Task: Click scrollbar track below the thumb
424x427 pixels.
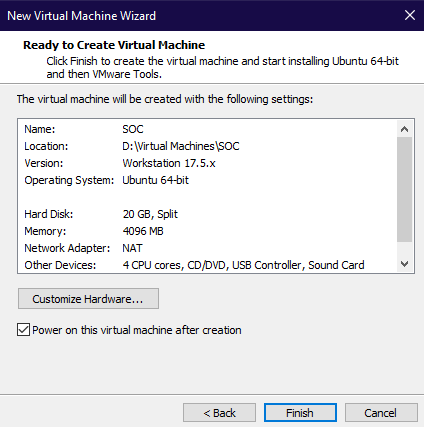Action: coord(404,249)
